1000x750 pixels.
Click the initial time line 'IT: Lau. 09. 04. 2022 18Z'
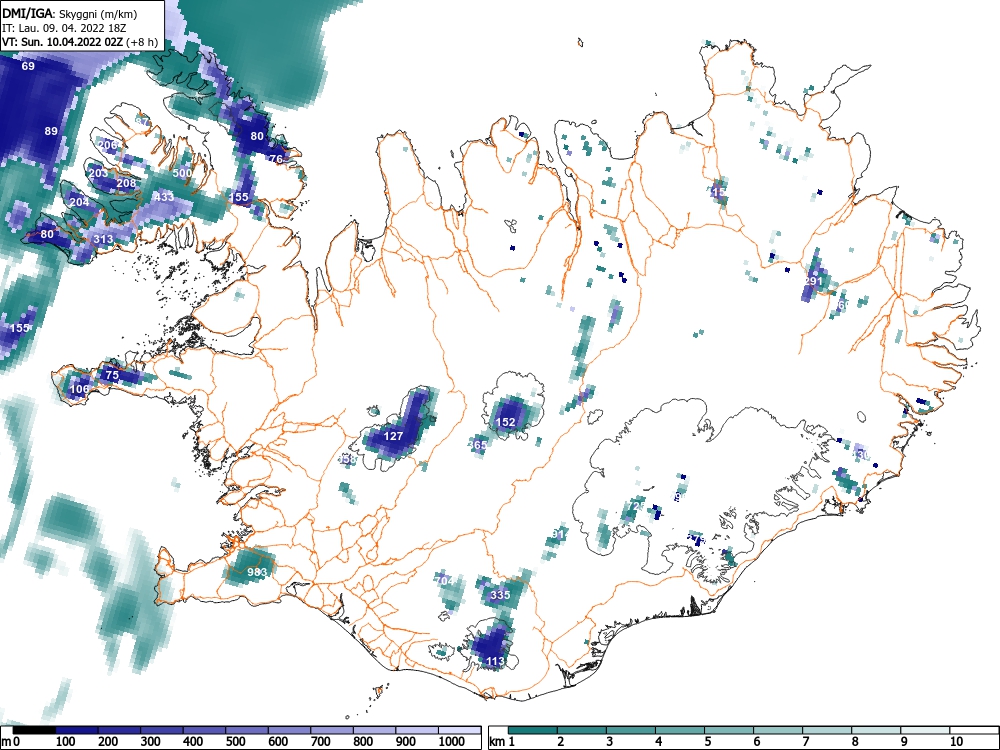pyautogui.click(x=64, y=28)
